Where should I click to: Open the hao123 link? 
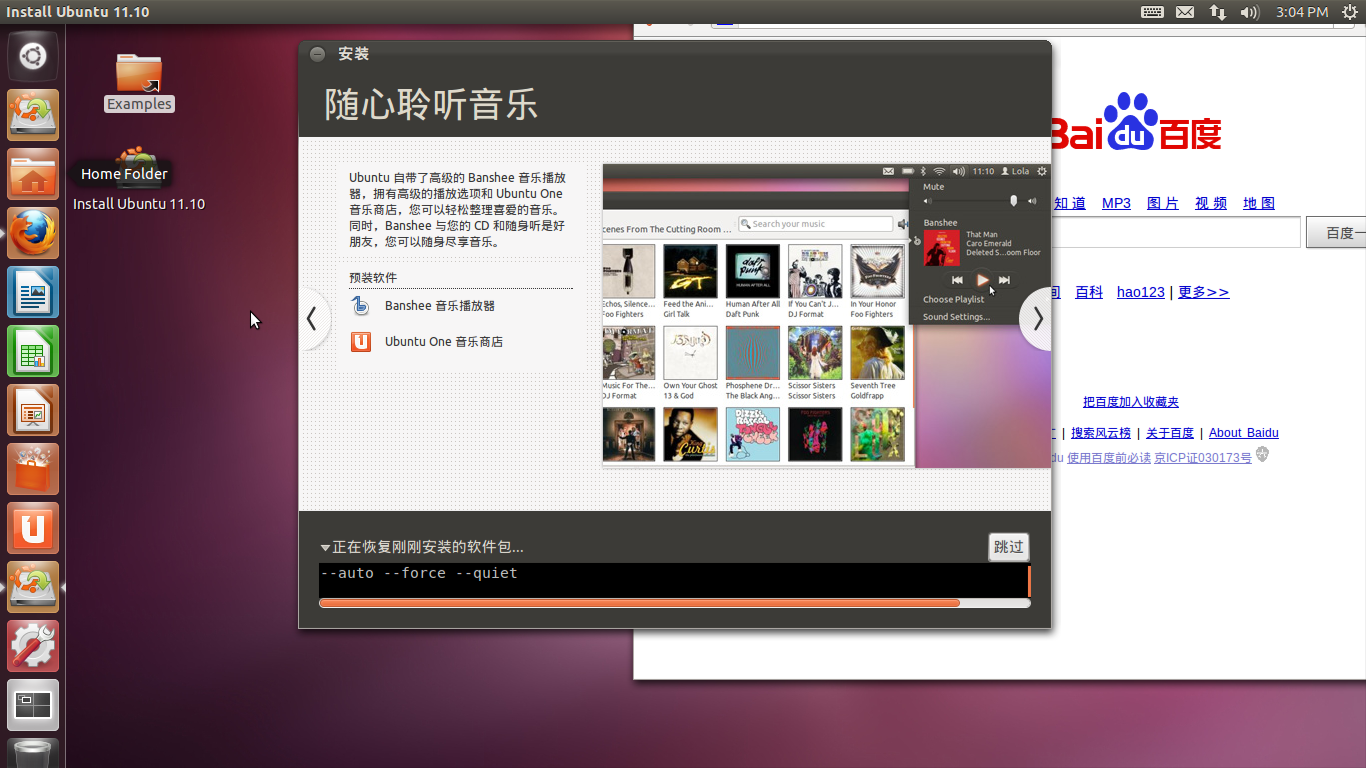(1141, 292)
